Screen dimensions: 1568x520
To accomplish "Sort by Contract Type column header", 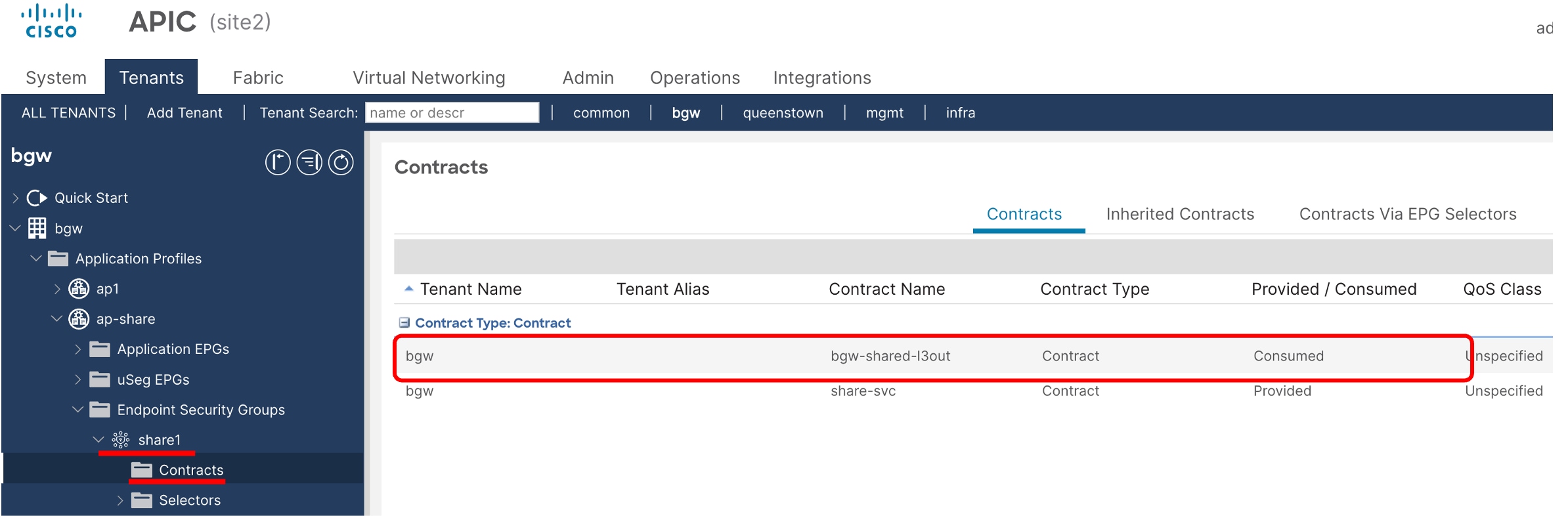I will pyautogui.click(x=1094, y=289).
